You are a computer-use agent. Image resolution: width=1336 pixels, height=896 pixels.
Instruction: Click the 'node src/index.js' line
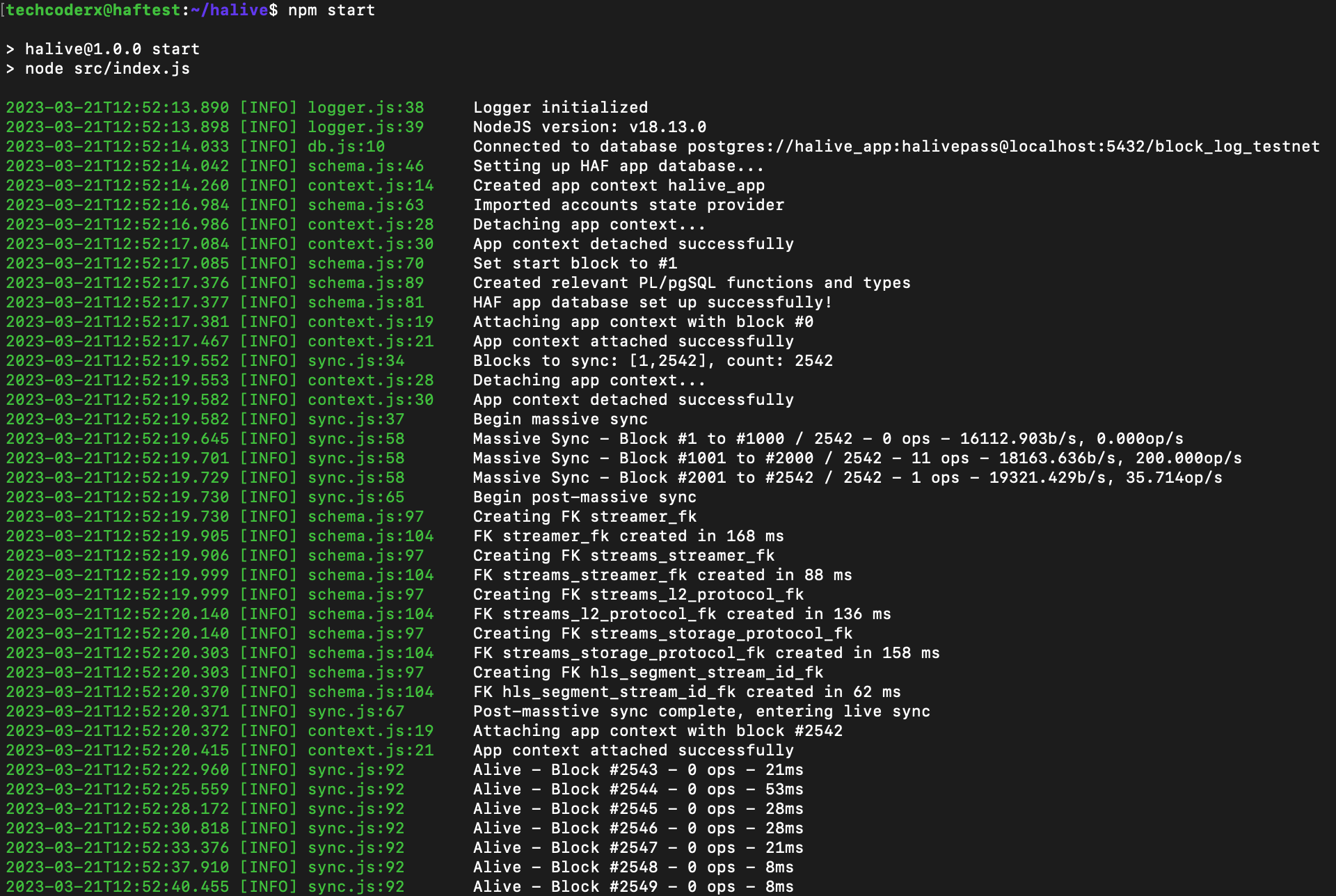coord(108,69)
